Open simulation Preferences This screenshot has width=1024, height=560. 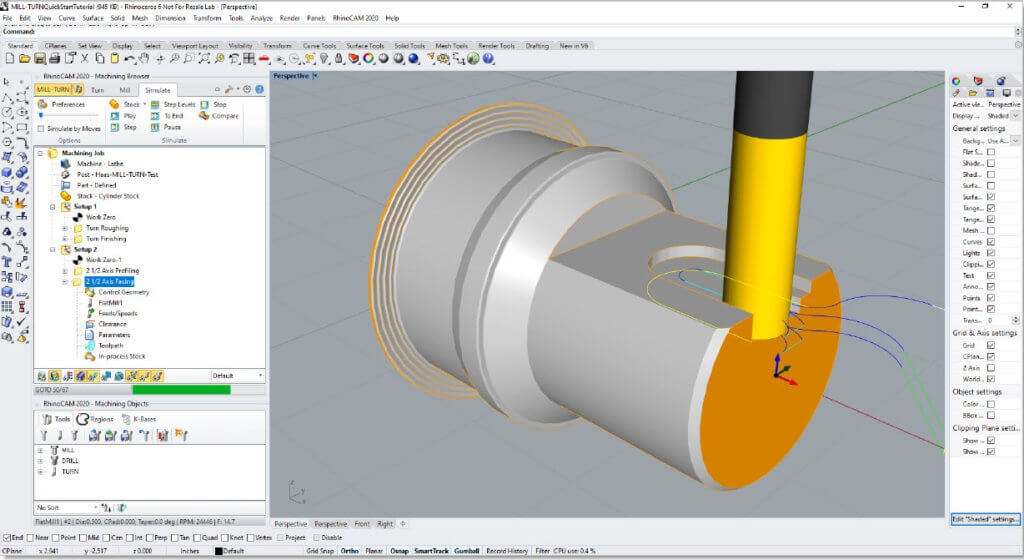click(43, 104)
